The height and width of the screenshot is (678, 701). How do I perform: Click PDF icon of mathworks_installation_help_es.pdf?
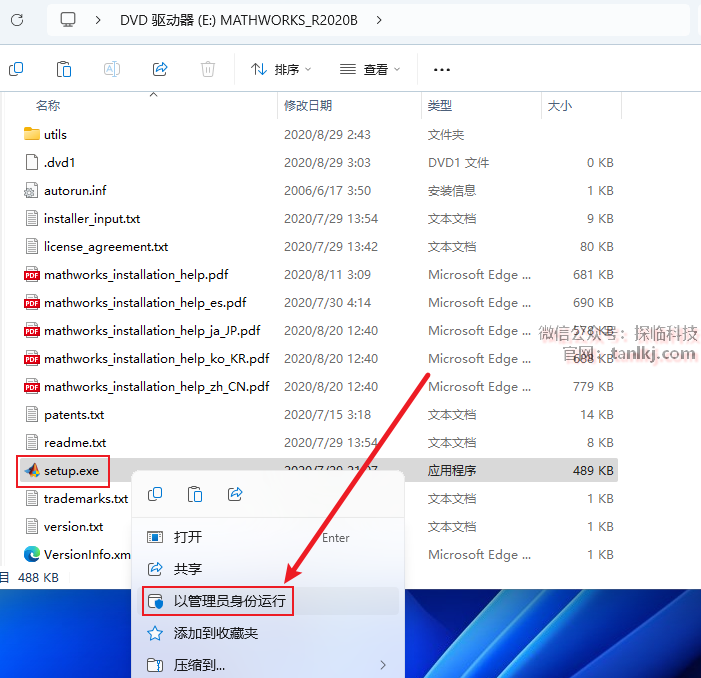(32, 303)
